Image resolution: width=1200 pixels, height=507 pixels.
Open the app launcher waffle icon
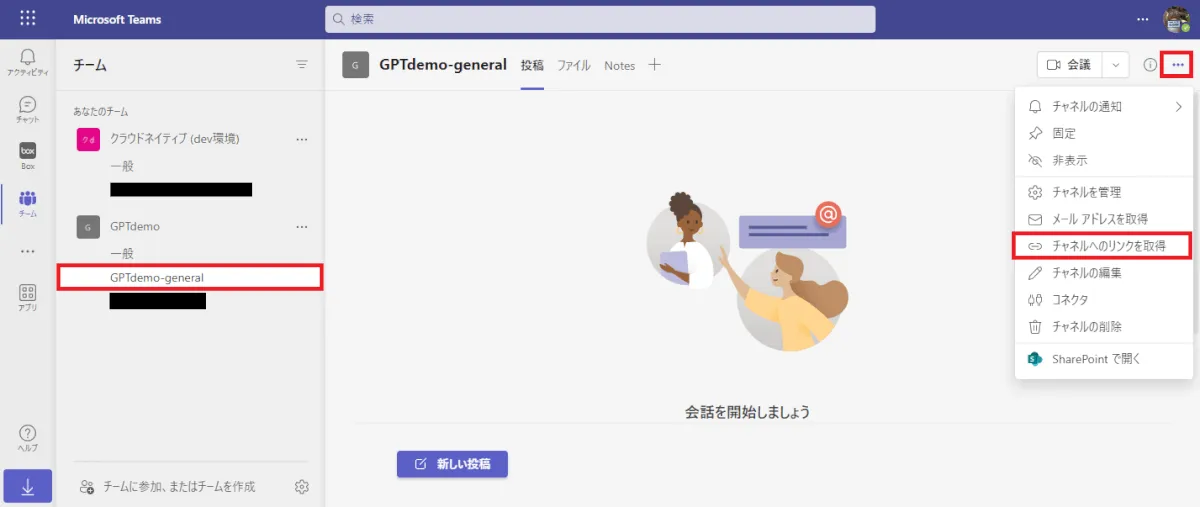coord(27,19)
